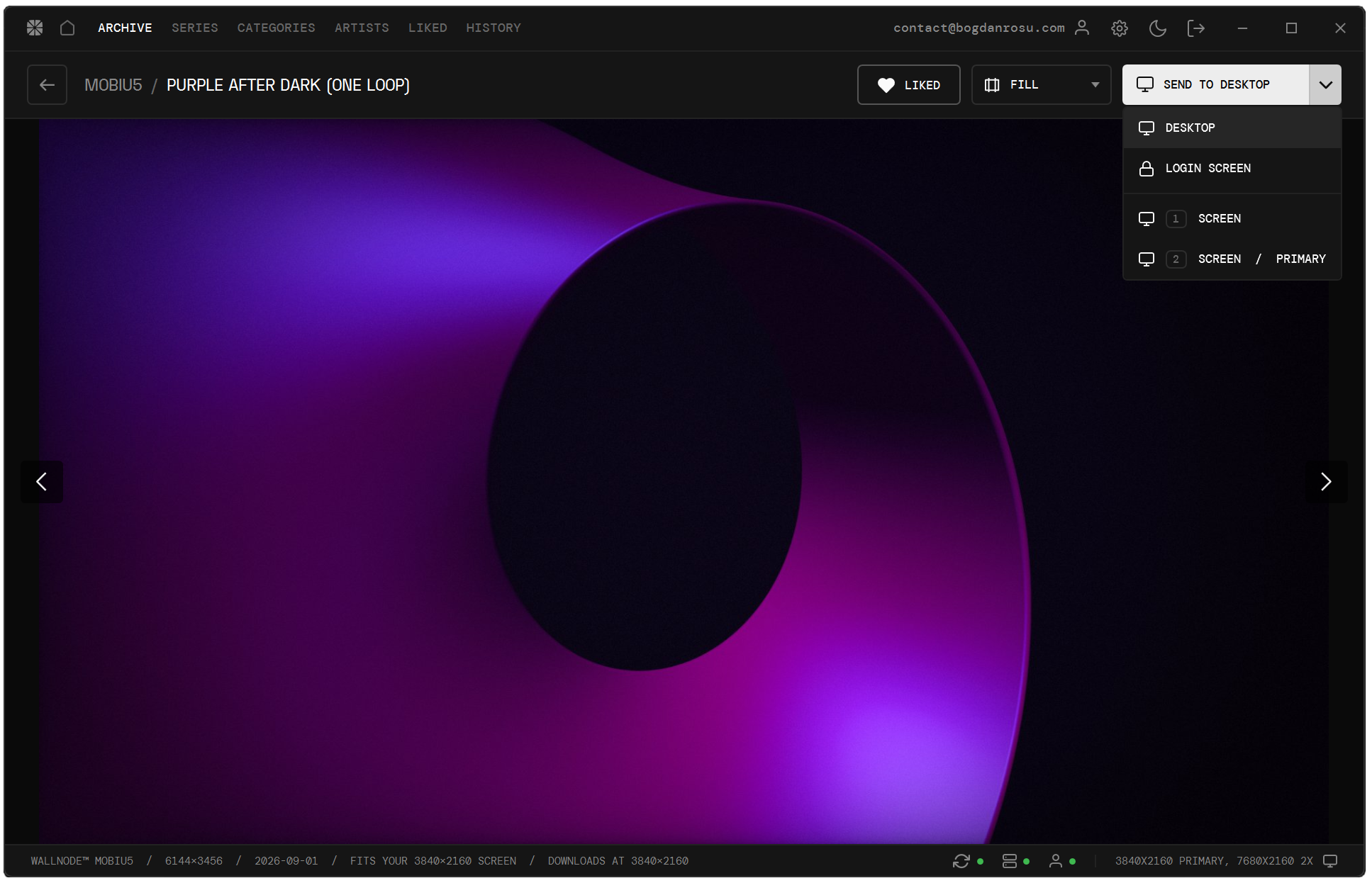Toggle the Liked heart button
The image size is (1372, 883).
click(909, 85)
